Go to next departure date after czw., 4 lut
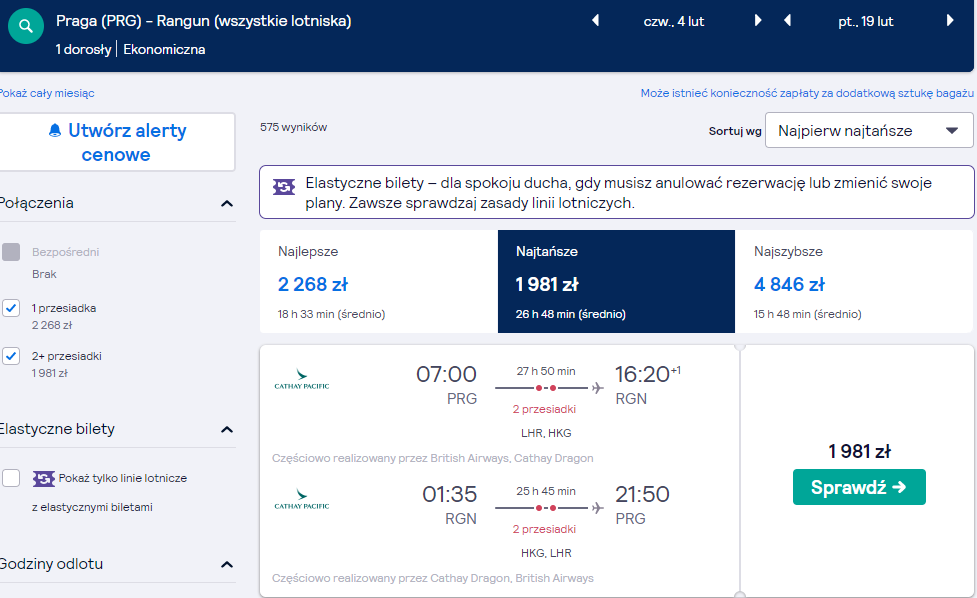977x598 pixels. (758, 21)
